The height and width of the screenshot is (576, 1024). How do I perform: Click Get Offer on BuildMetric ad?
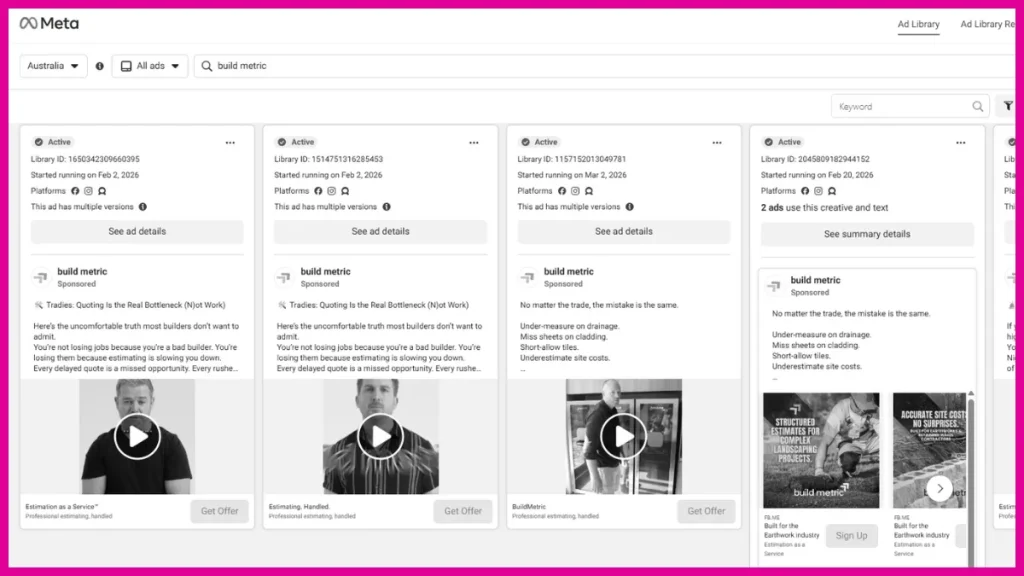click(706, 511)
